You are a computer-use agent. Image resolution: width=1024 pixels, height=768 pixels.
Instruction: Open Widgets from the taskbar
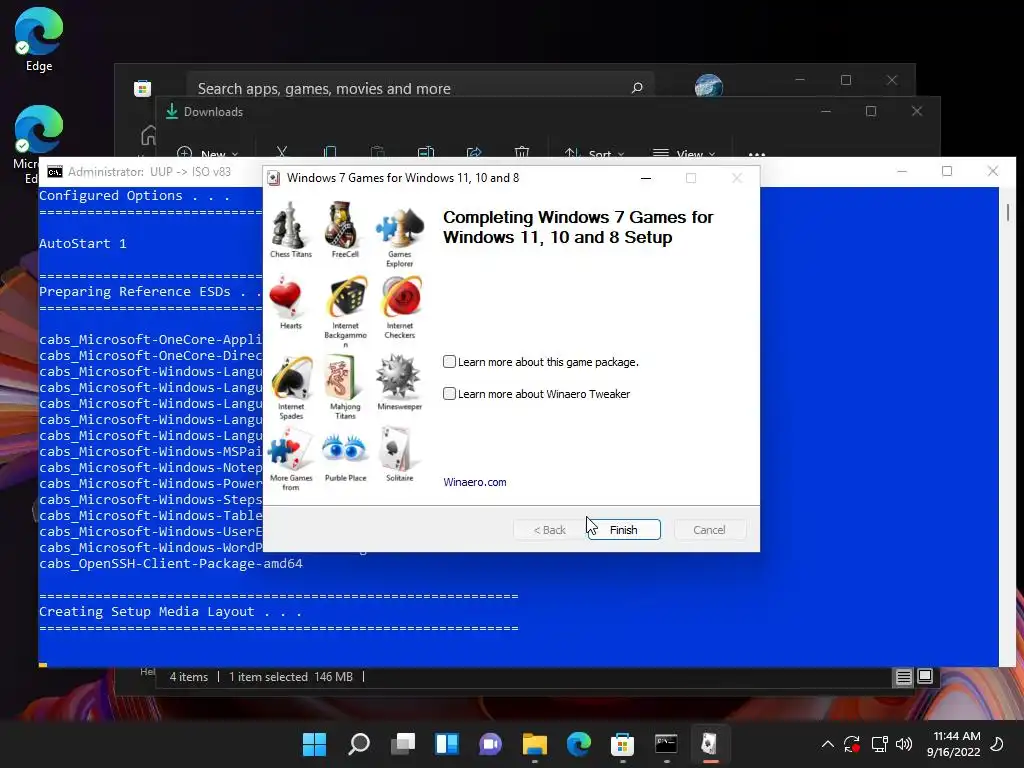[x=447, y=744]
